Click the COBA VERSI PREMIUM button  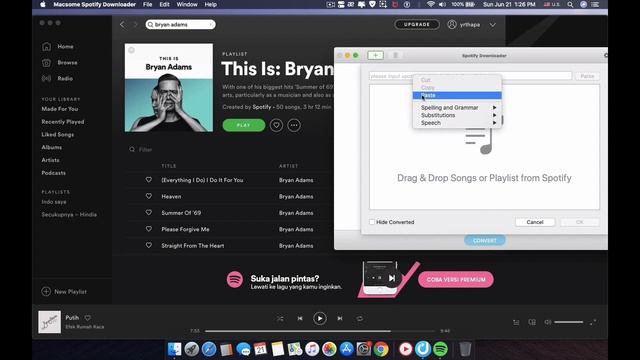[456, 280]
